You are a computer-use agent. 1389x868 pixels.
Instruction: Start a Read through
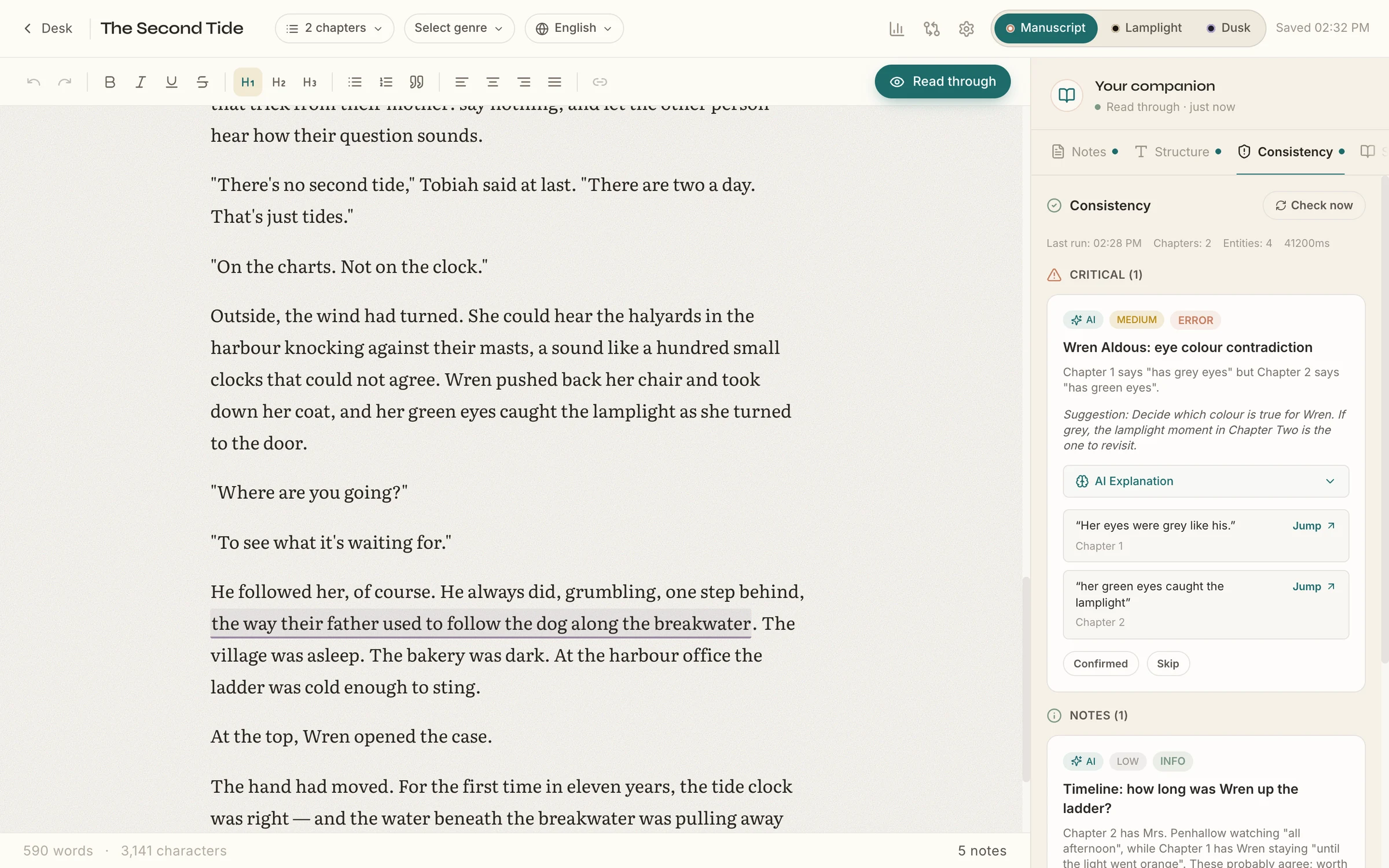click(x=943, y=82)
